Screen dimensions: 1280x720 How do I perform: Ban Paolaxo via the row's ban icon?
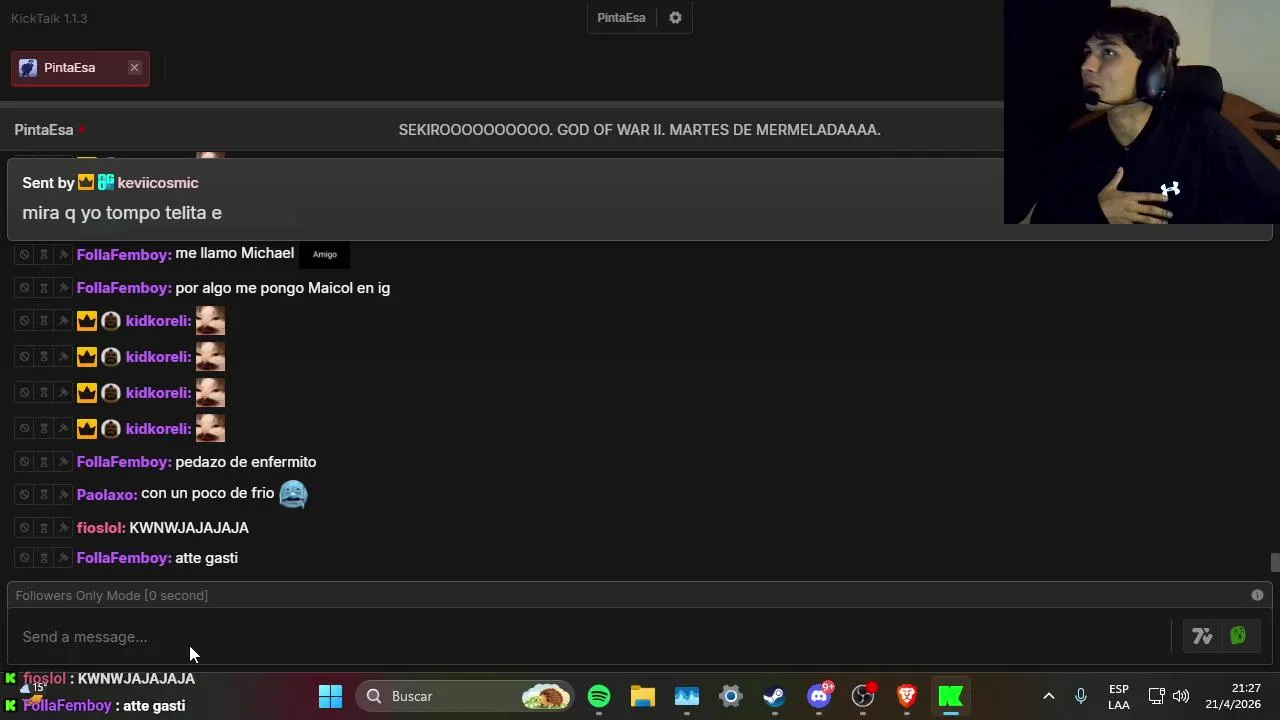coord(24,494)
